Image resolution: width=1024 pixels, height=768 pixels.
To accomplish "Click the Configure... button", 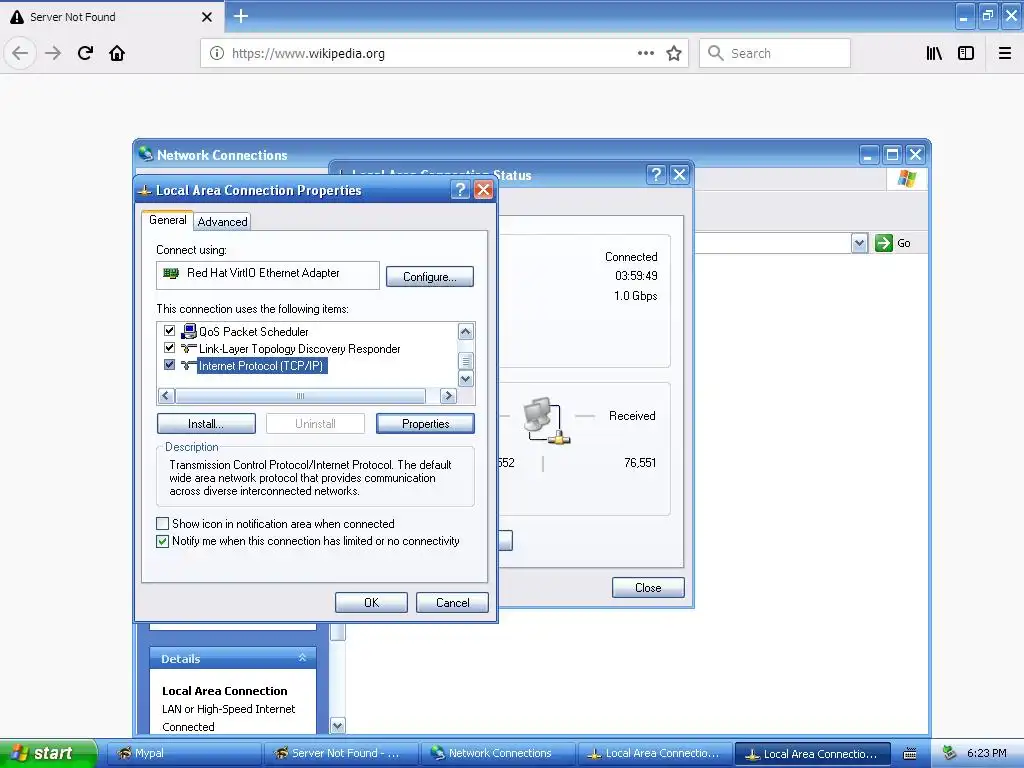I will click(430, 276).
